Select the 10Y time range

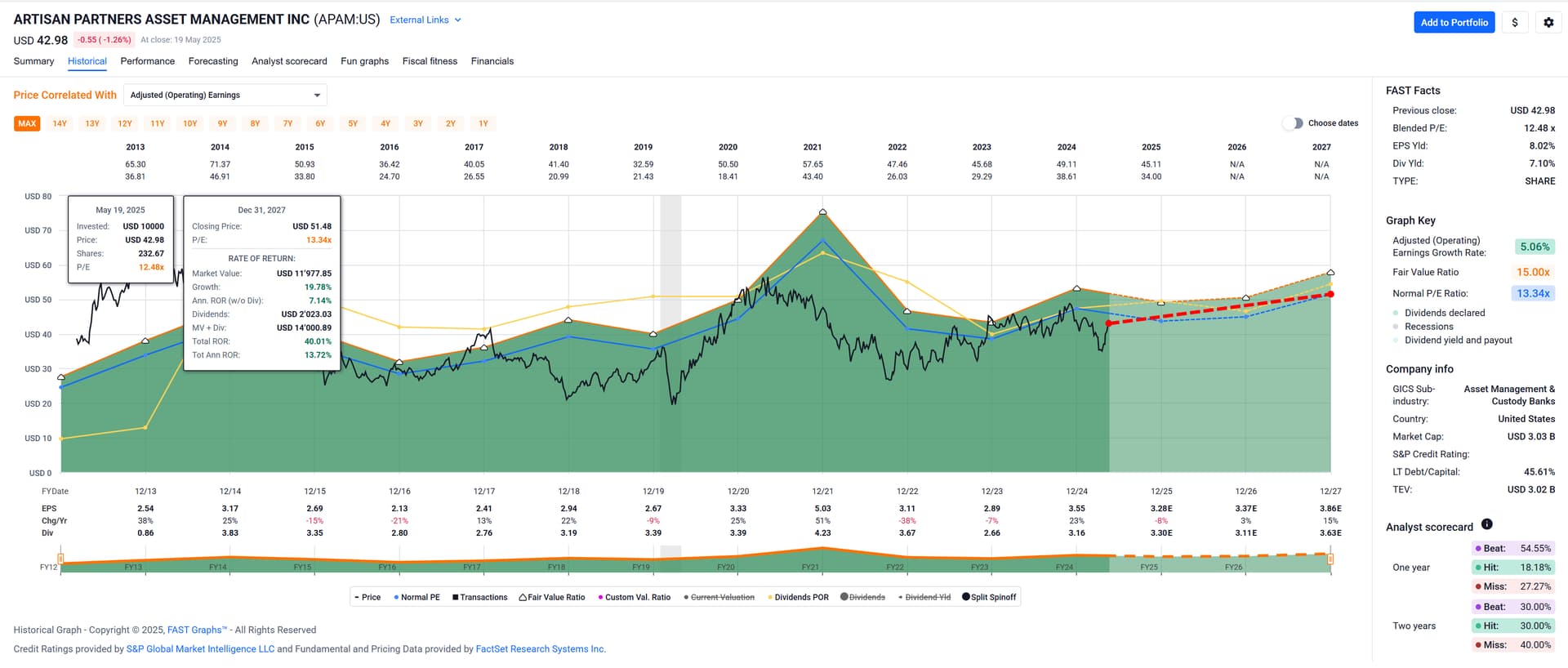tap(190, 123)
